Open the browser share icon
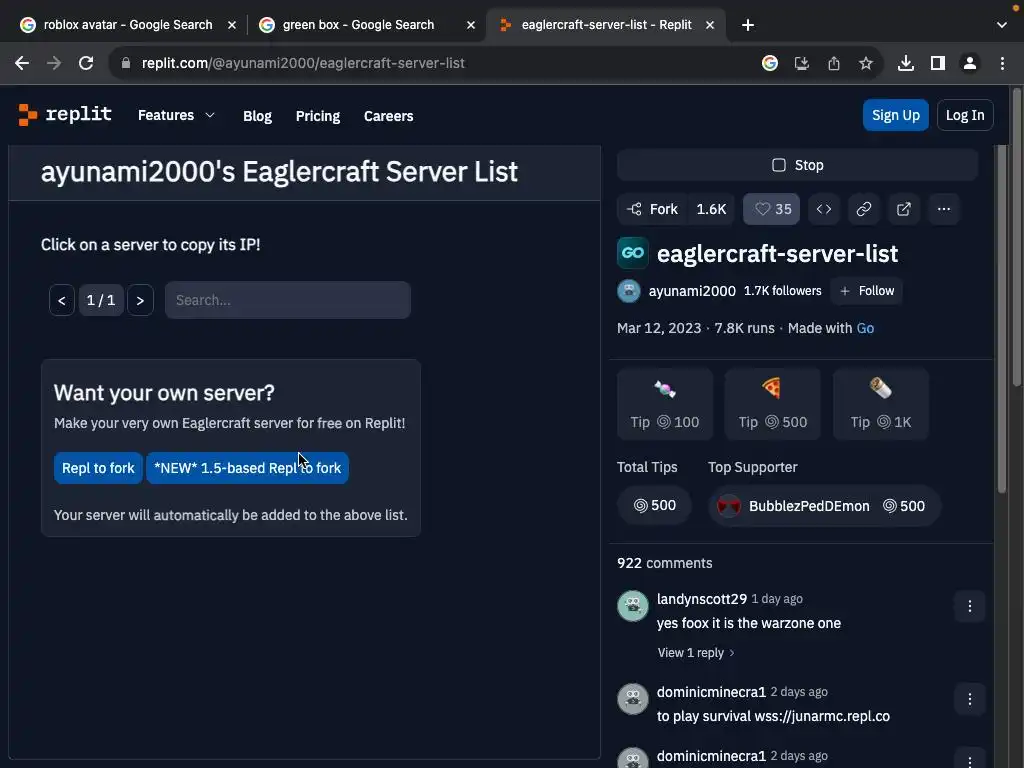The height and width of the screenshot is (768, 1024). (x=833, y=63)
